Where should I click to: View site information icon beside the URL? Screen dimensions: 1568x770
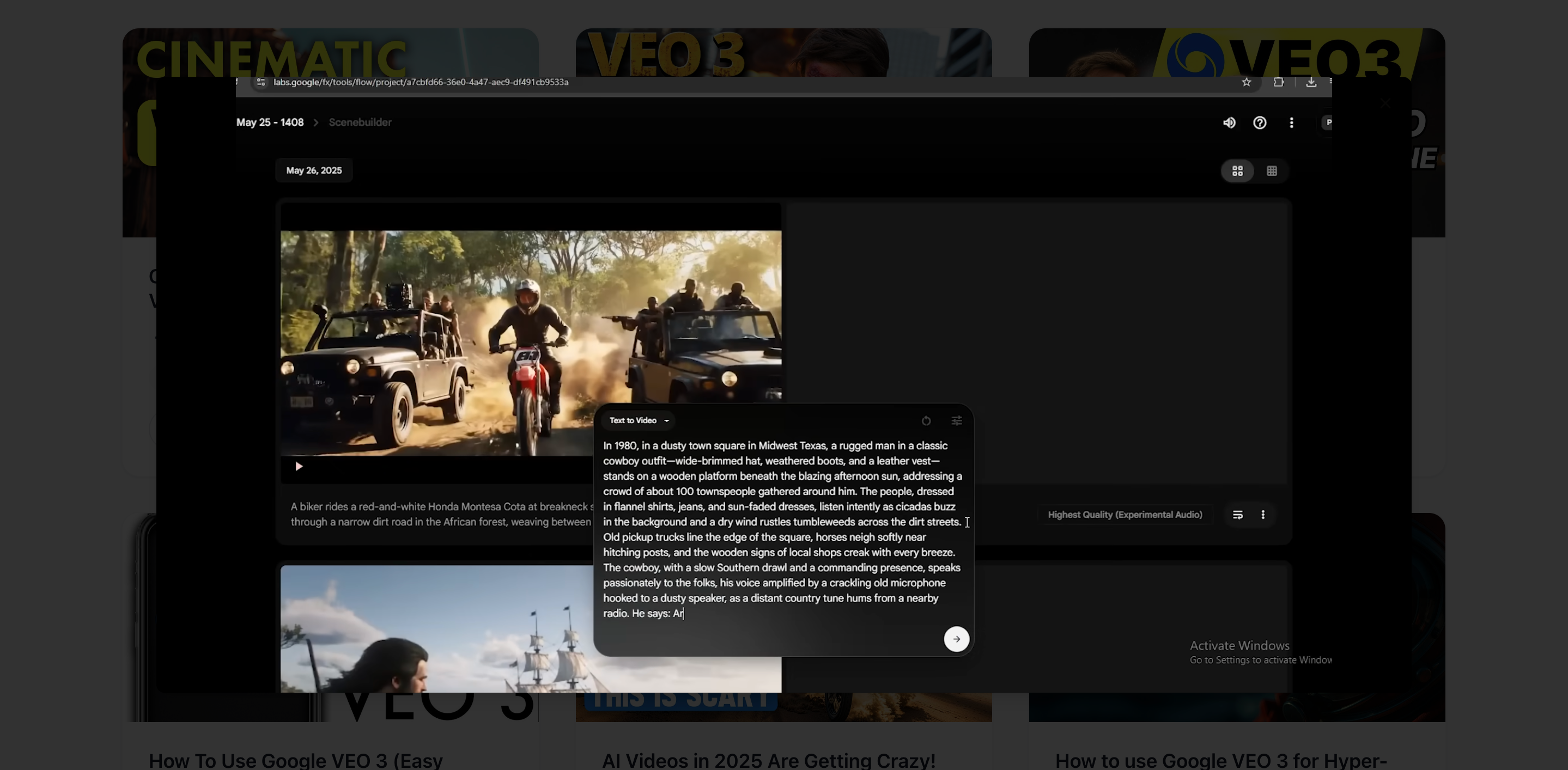click(x=260, y=82)
